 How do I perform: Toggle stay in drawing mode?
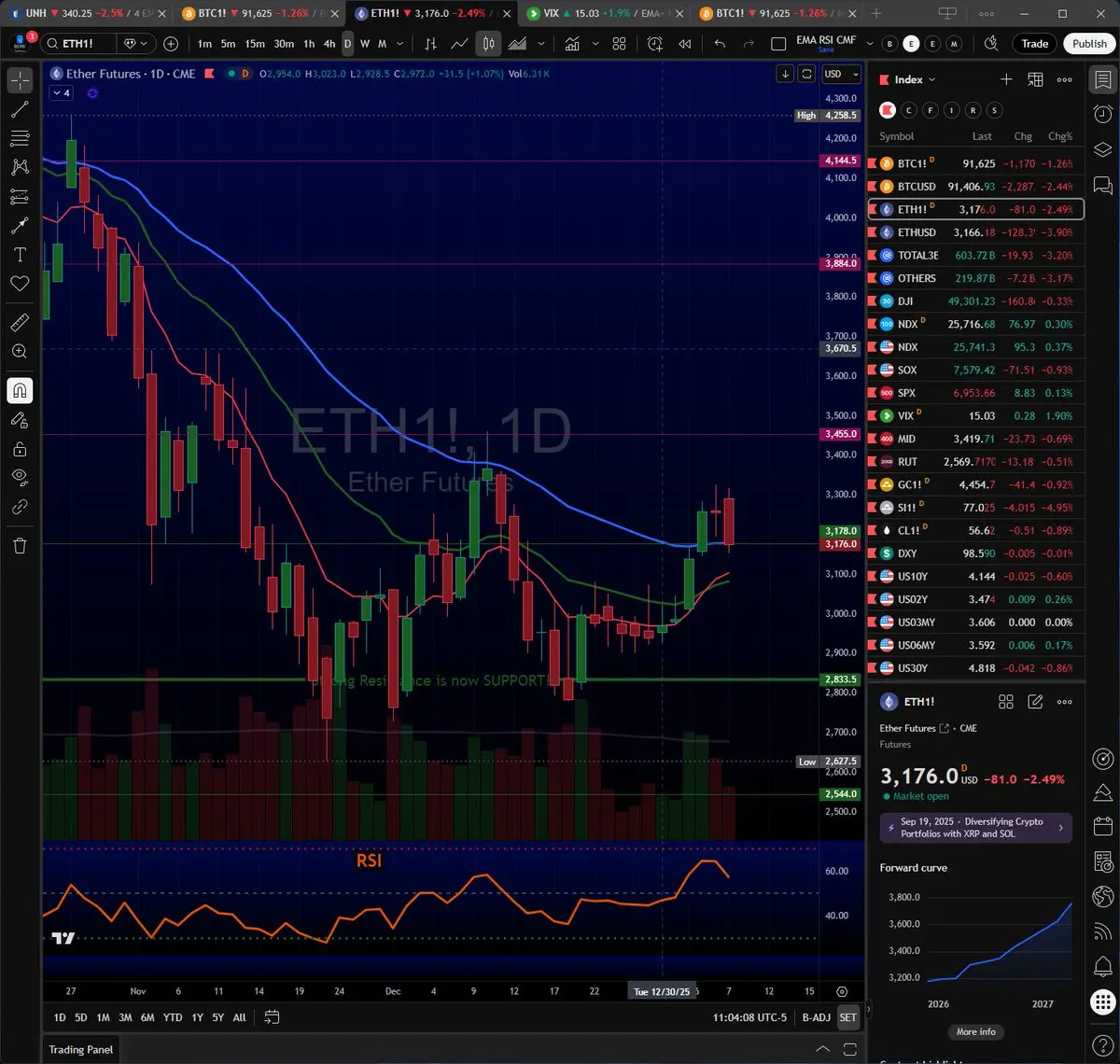[x=20, y=420]
